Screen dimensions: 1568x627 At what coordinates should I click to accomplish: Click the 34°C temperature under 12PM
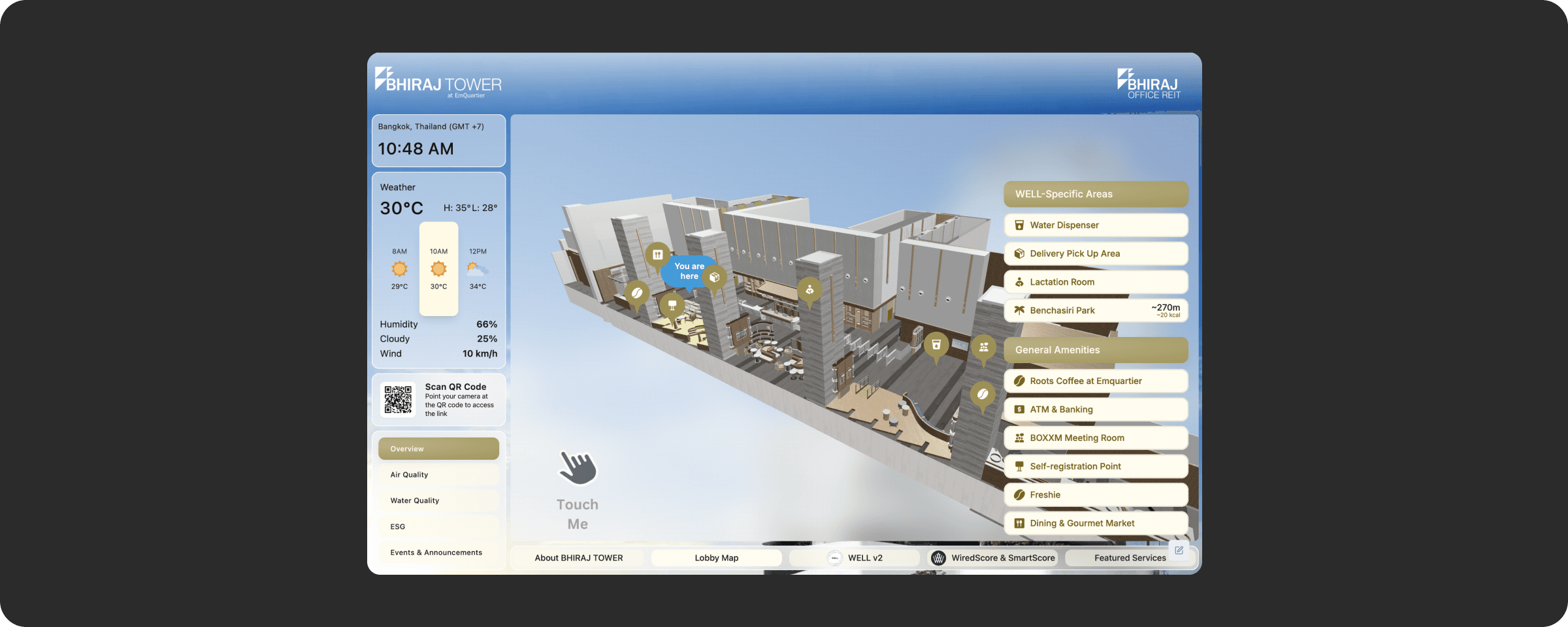pyautogui.click(x=478, y=287)
